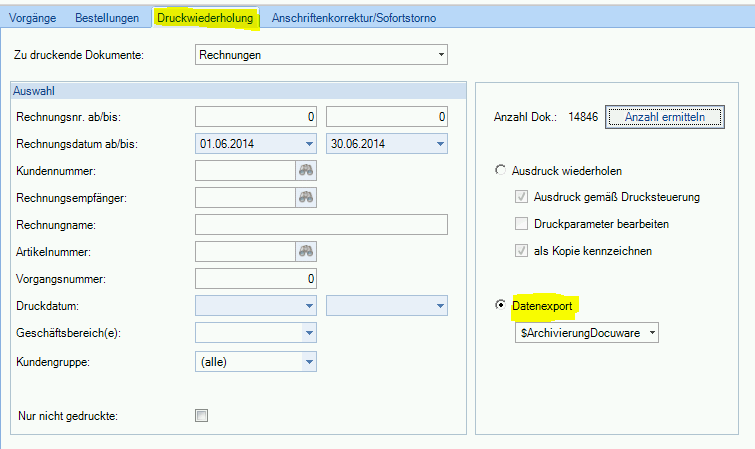
Task: Open Rechnungsdatum start date picker 01.06.2014
Action: click(x=308, y=144)
